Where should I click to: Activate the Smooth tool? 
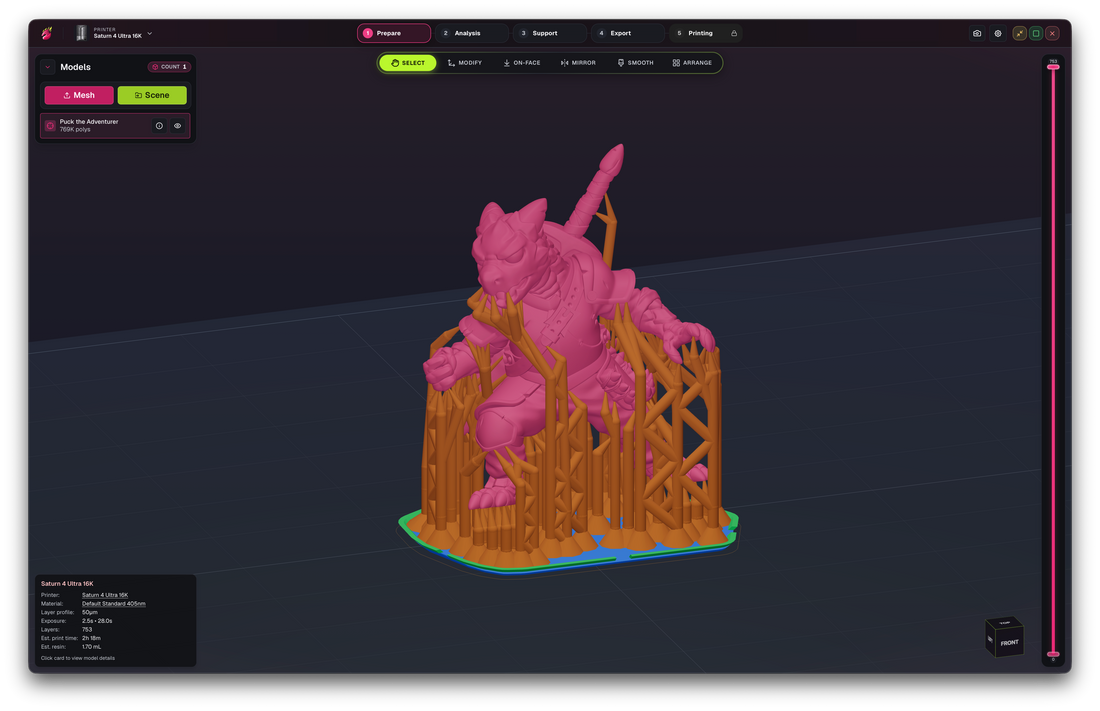(636, 63)
